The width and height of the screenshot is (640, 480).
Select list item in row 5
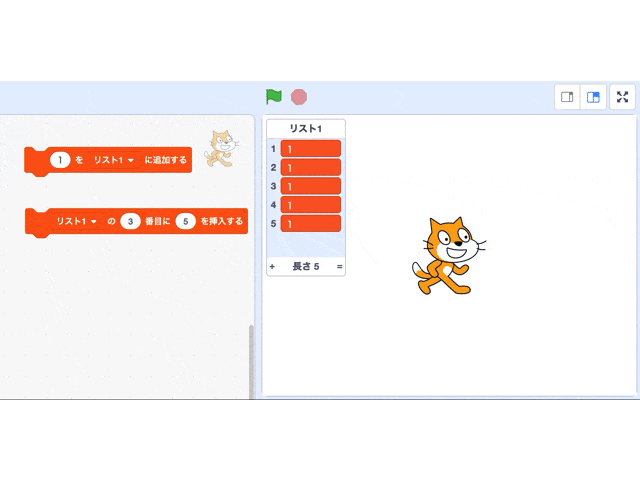pyautogui.click(x=311, y=224)
